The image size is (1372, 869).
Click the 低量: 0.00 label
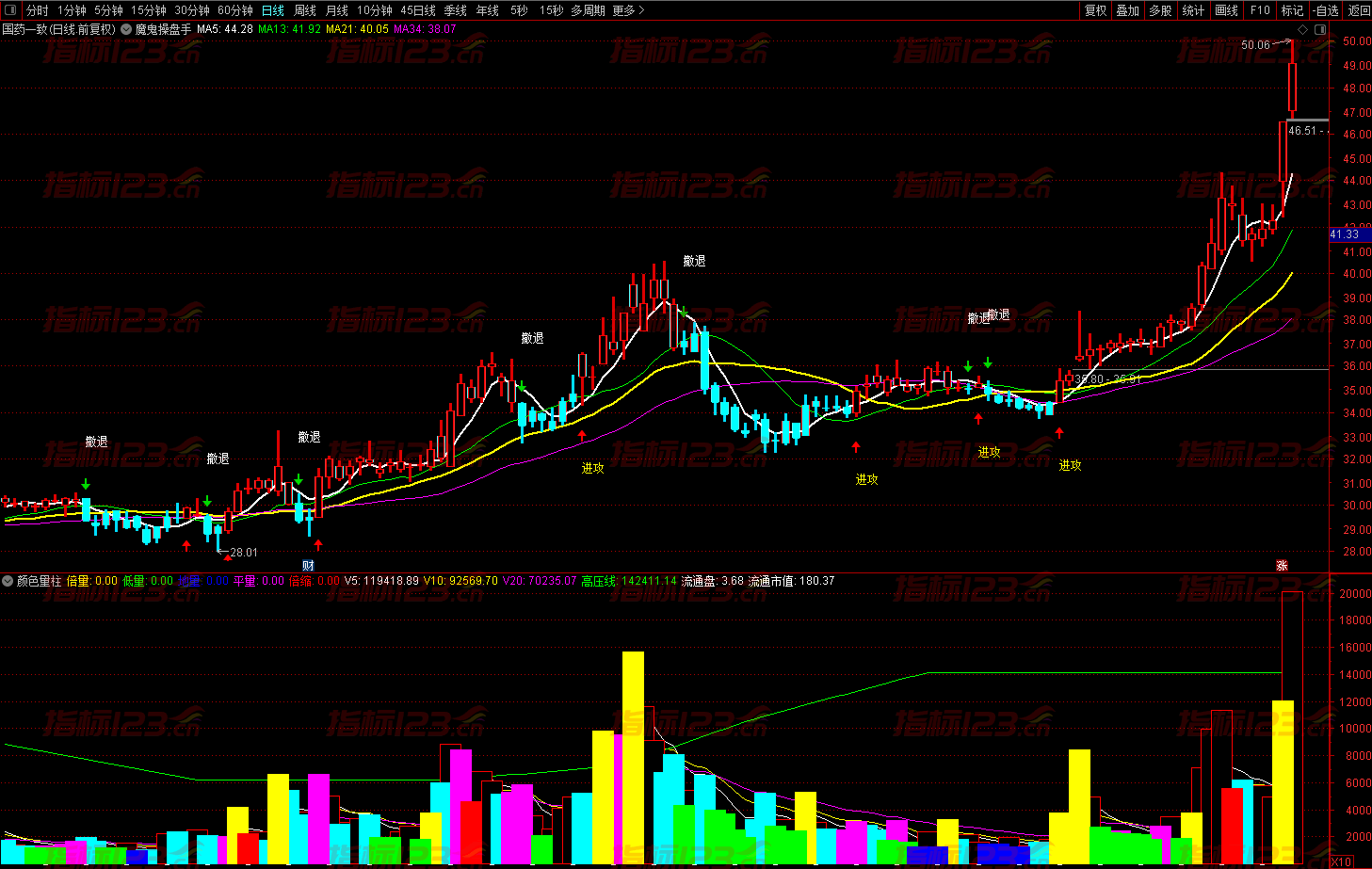(x=148, y=581)
